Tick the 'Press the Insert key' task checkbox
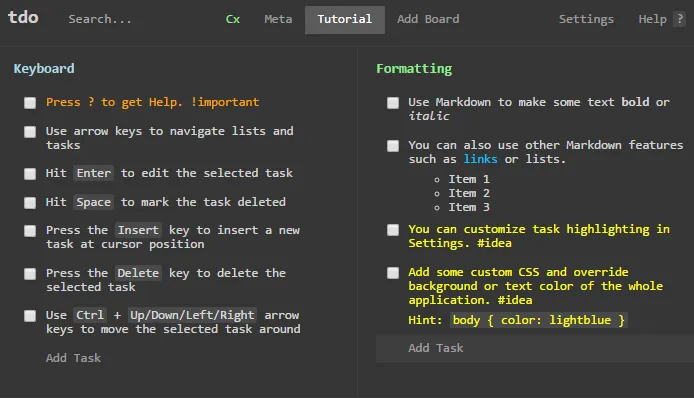694x398 pixels. (30, 231)
